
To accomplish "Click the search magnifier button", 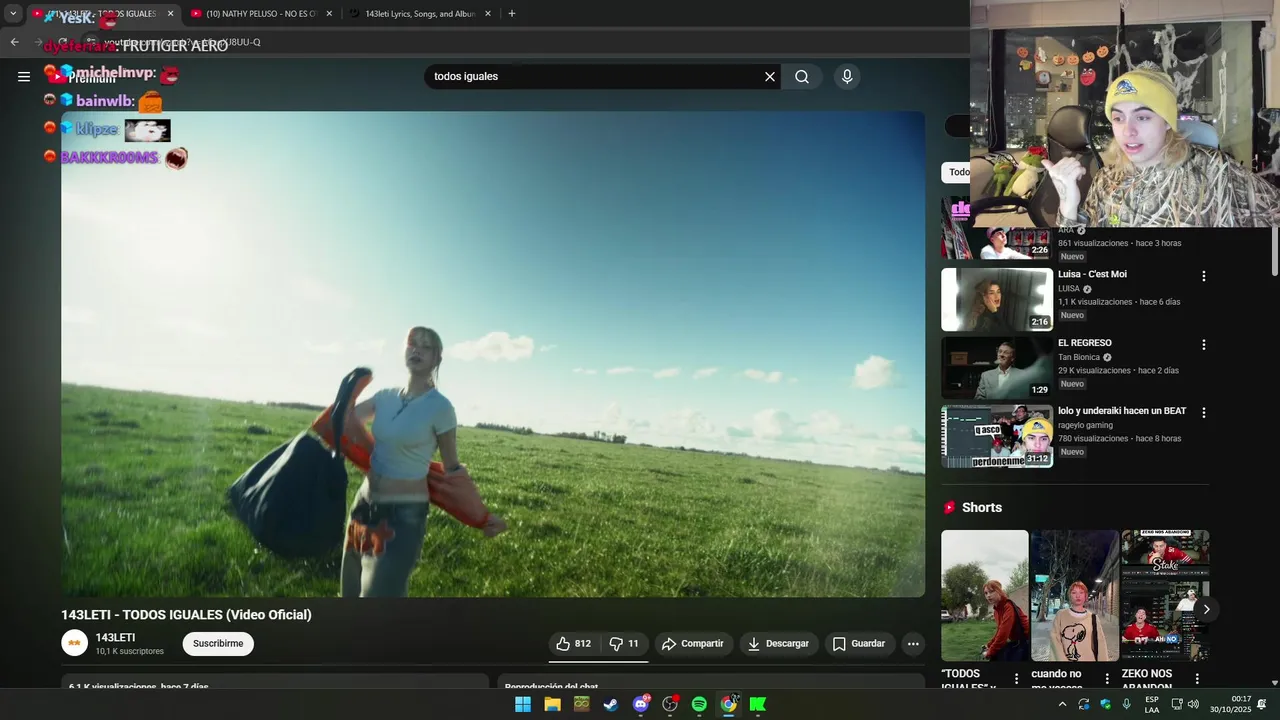I will (x=802, y=77).
